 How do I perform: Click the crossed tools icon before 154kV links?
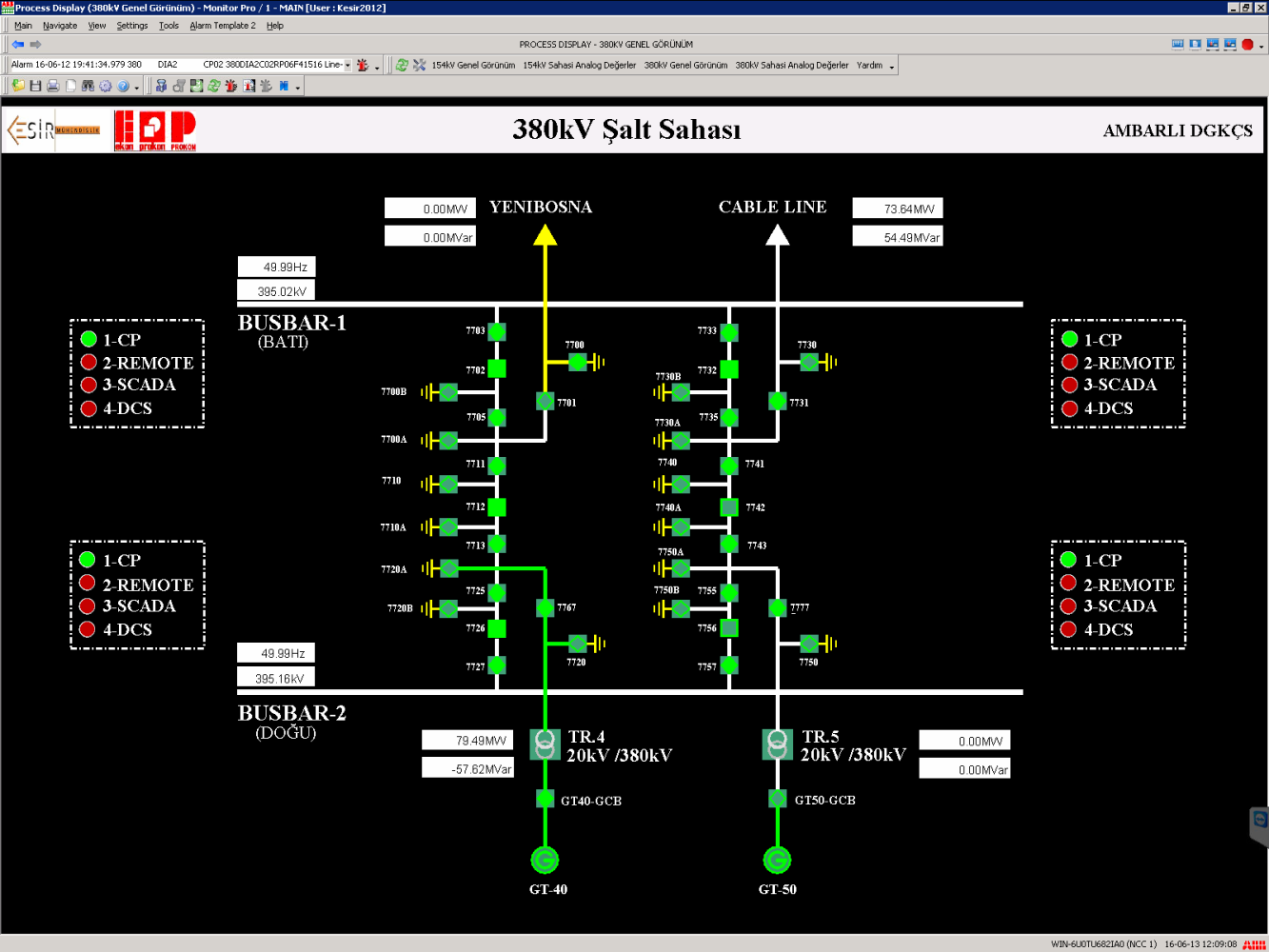click(x=419, y=65)
